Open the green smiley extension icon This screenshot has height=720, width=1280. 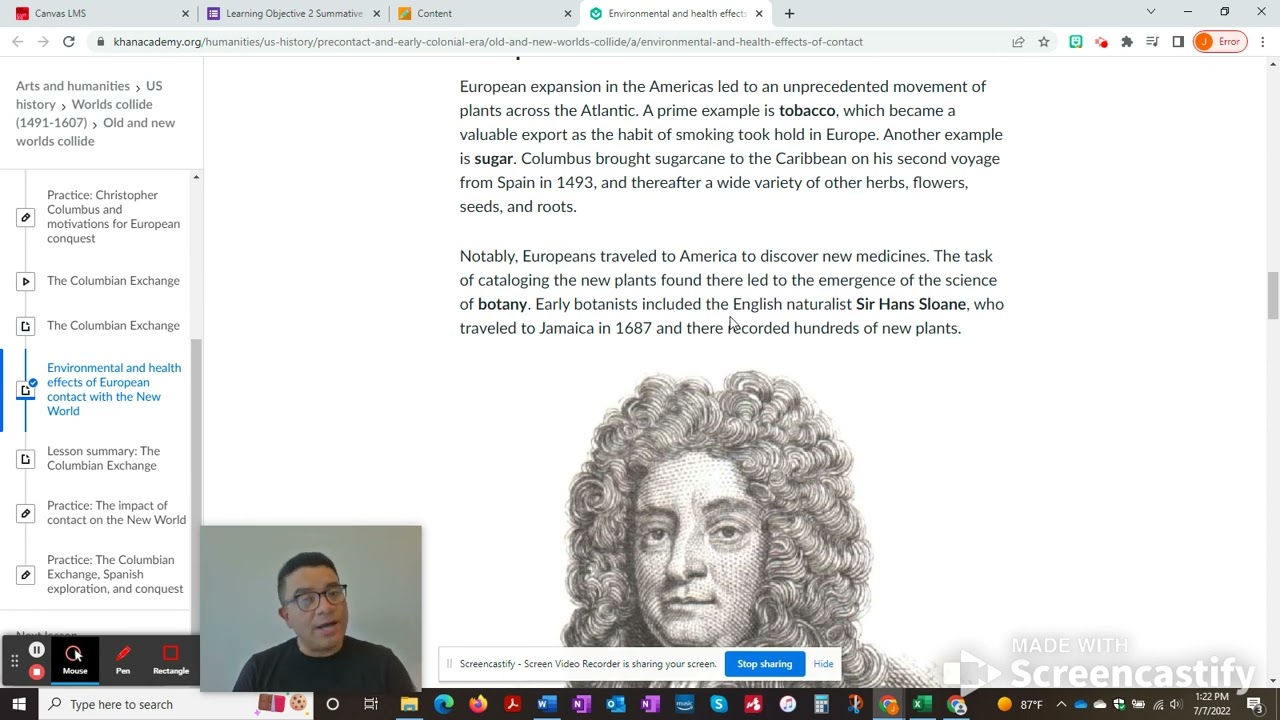1076,41
